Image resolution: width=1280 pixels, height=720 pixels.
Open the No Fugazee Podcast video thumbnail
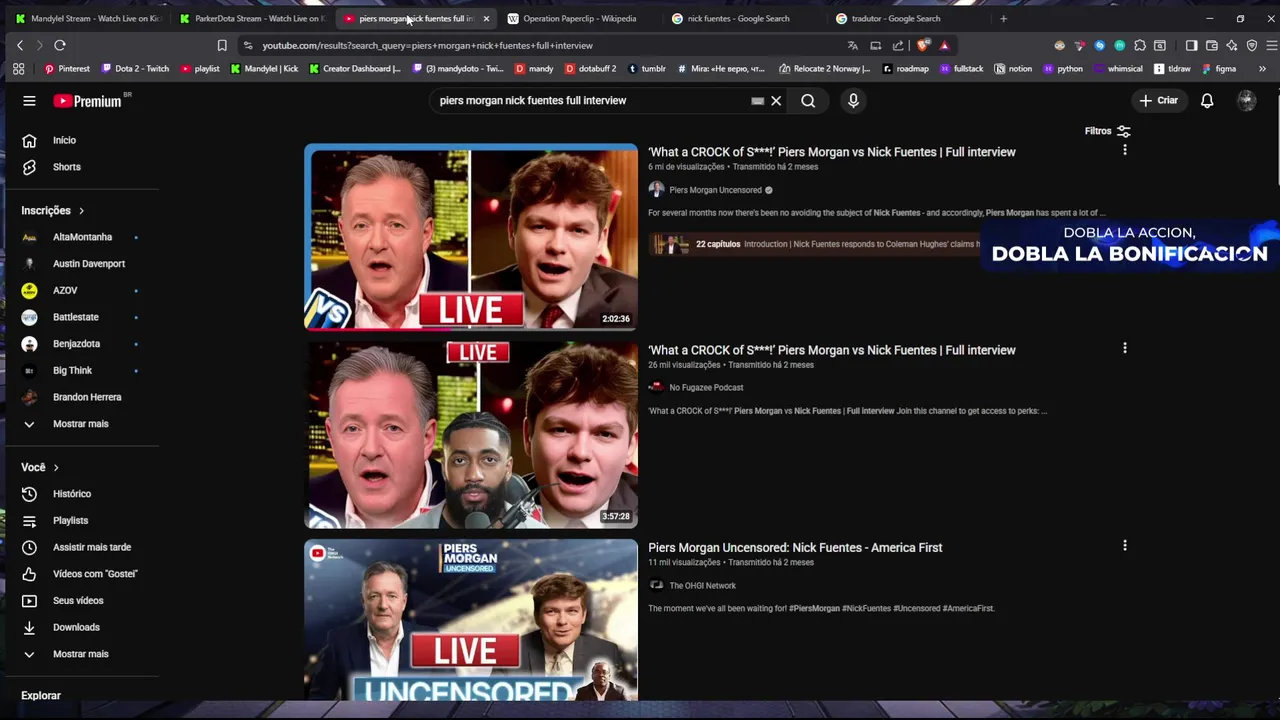471,435
